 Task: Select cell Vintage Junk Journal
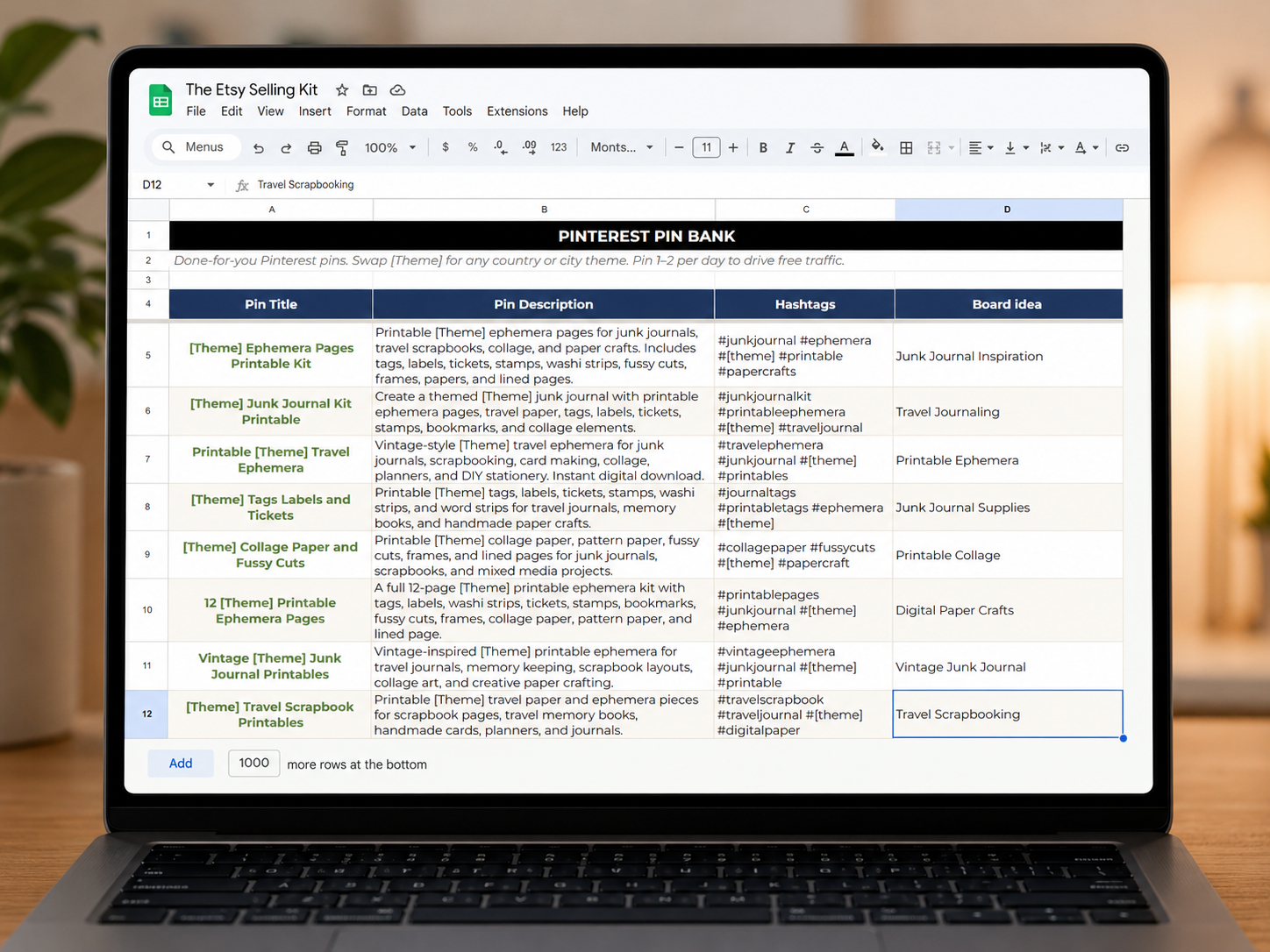[x=1008, y=666]
